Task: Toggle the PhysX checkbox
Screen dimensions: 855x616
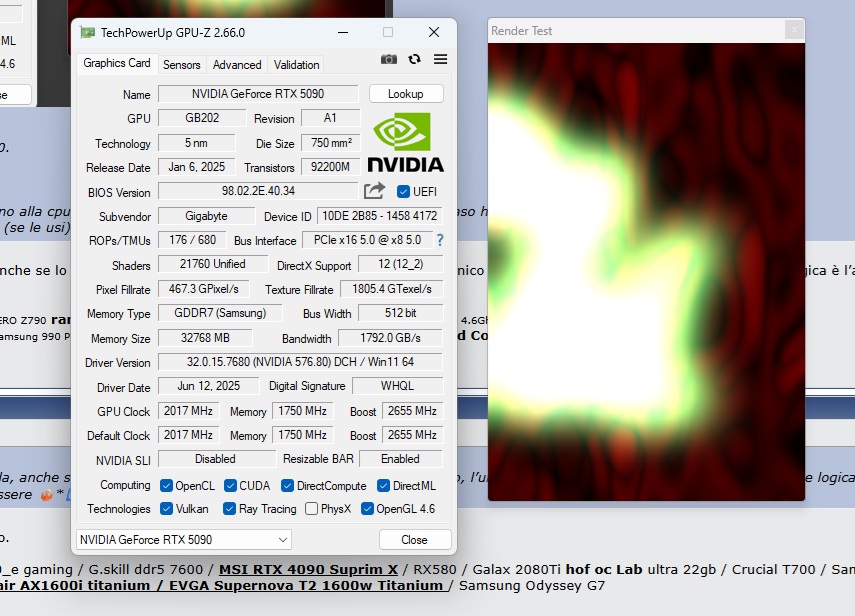Action: coord(311,509)
